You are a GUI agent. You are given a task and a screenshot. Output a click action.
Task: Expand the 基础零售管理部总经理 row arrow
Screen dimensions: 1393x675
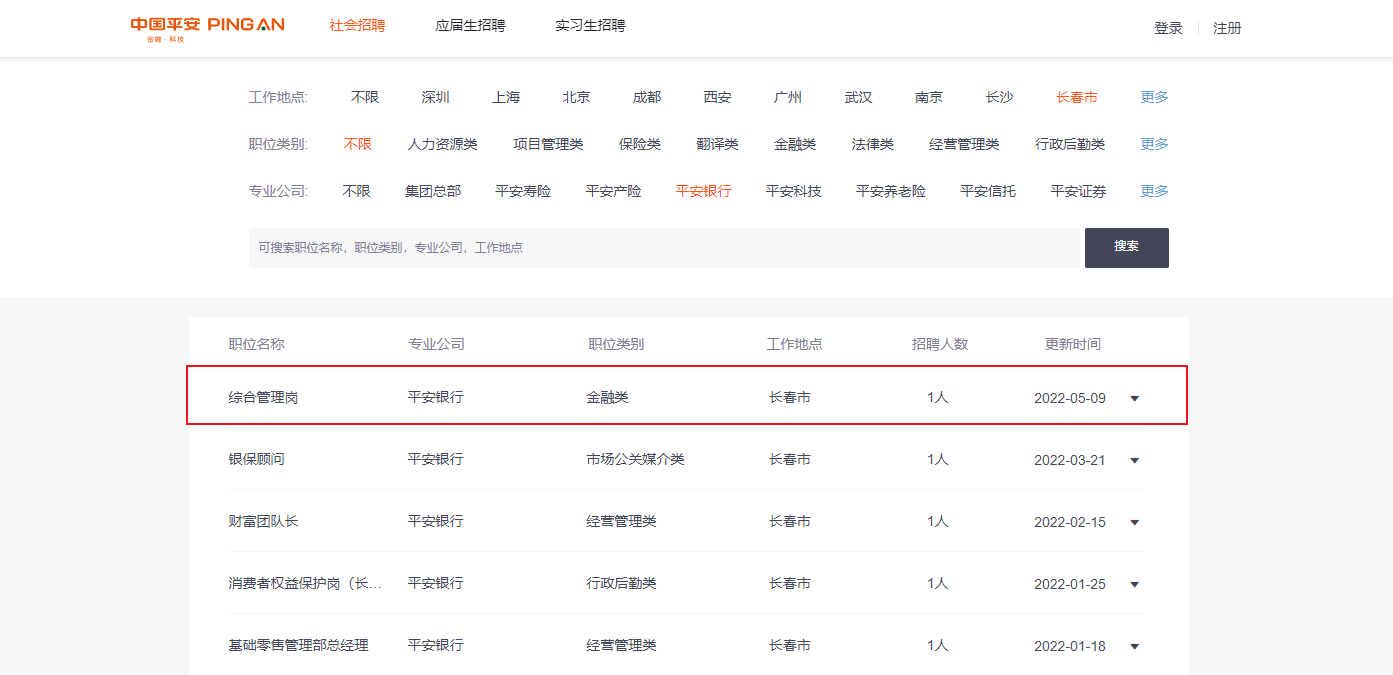[1134, 647]
